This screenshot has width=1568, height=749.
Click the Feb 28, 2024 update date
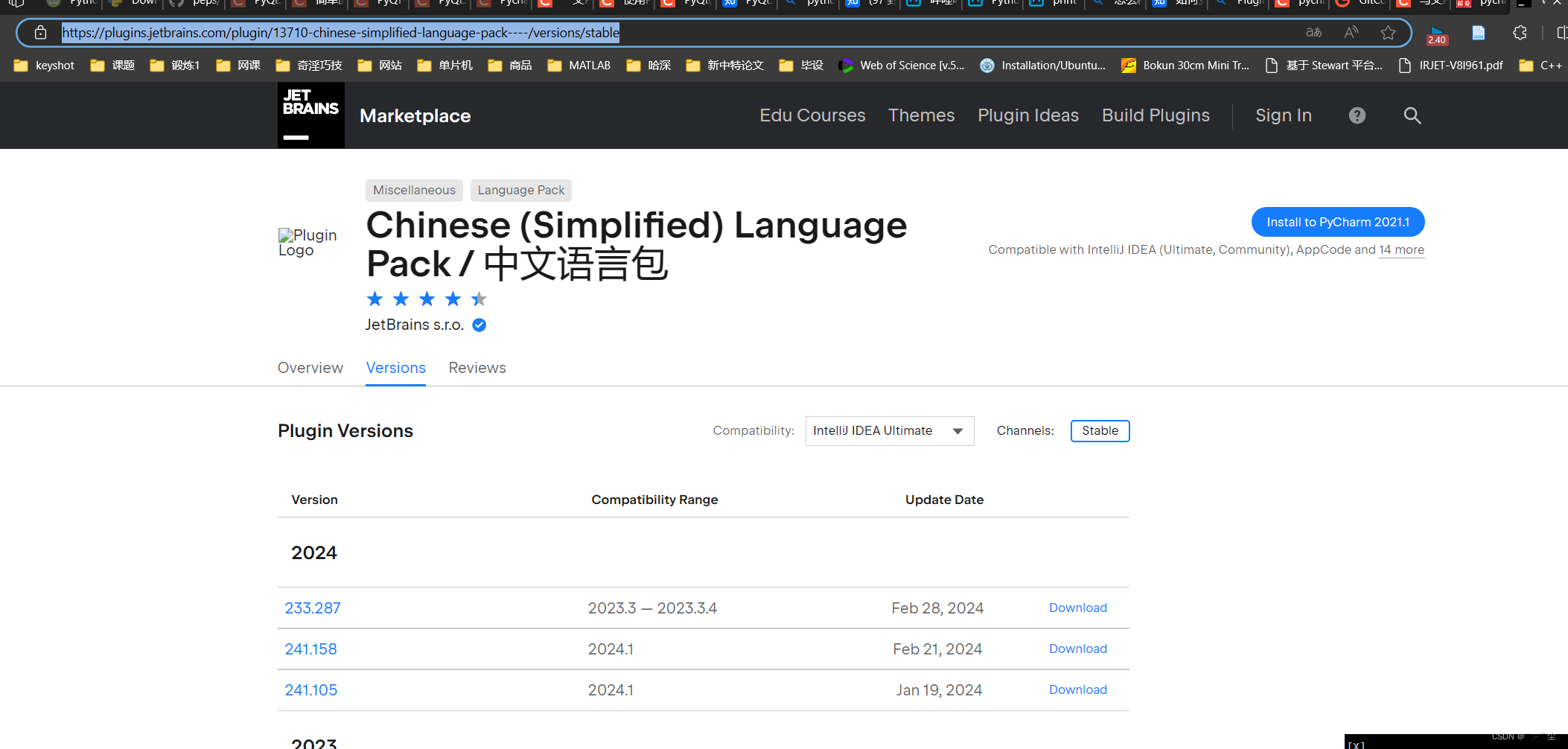coord(937,608)
